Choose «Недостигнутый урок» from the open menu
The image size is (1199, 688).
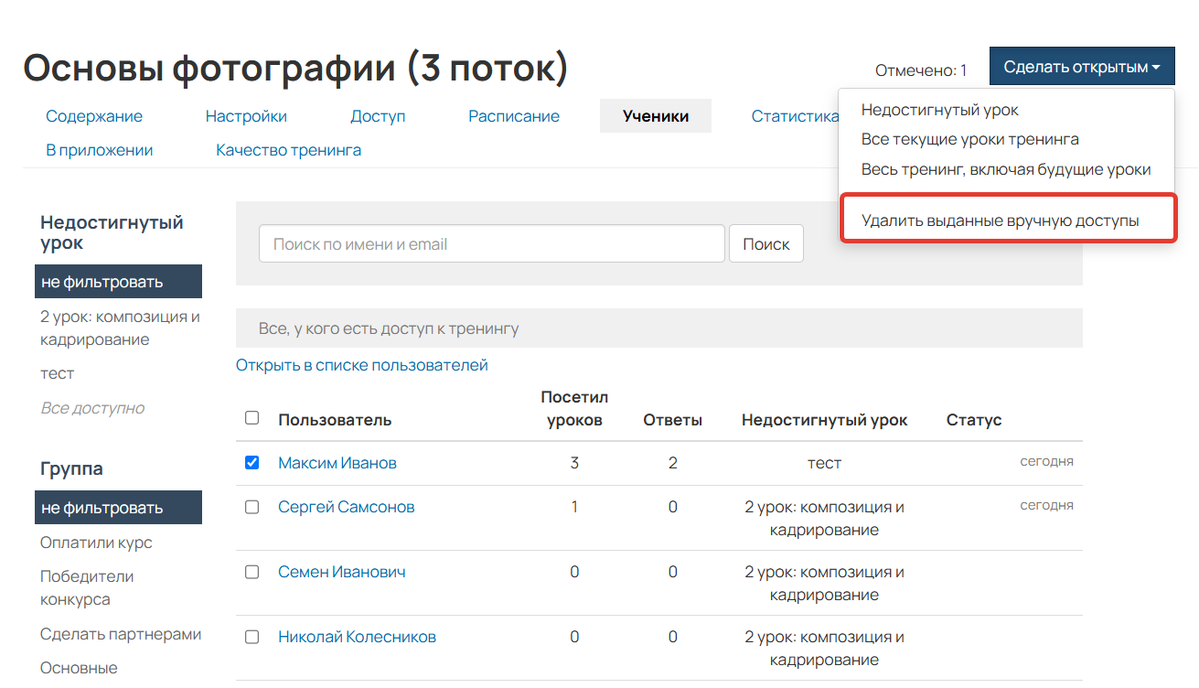tap(940, 110)
